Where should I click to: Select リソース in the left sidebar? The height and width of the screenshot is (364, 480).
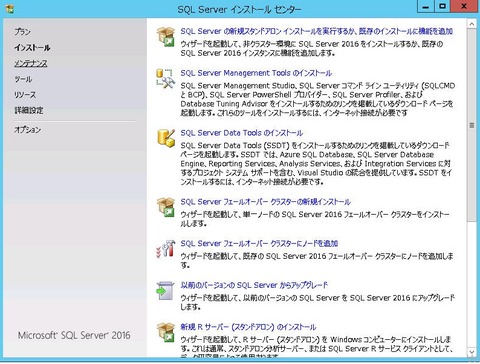click(x=25, y=95)
